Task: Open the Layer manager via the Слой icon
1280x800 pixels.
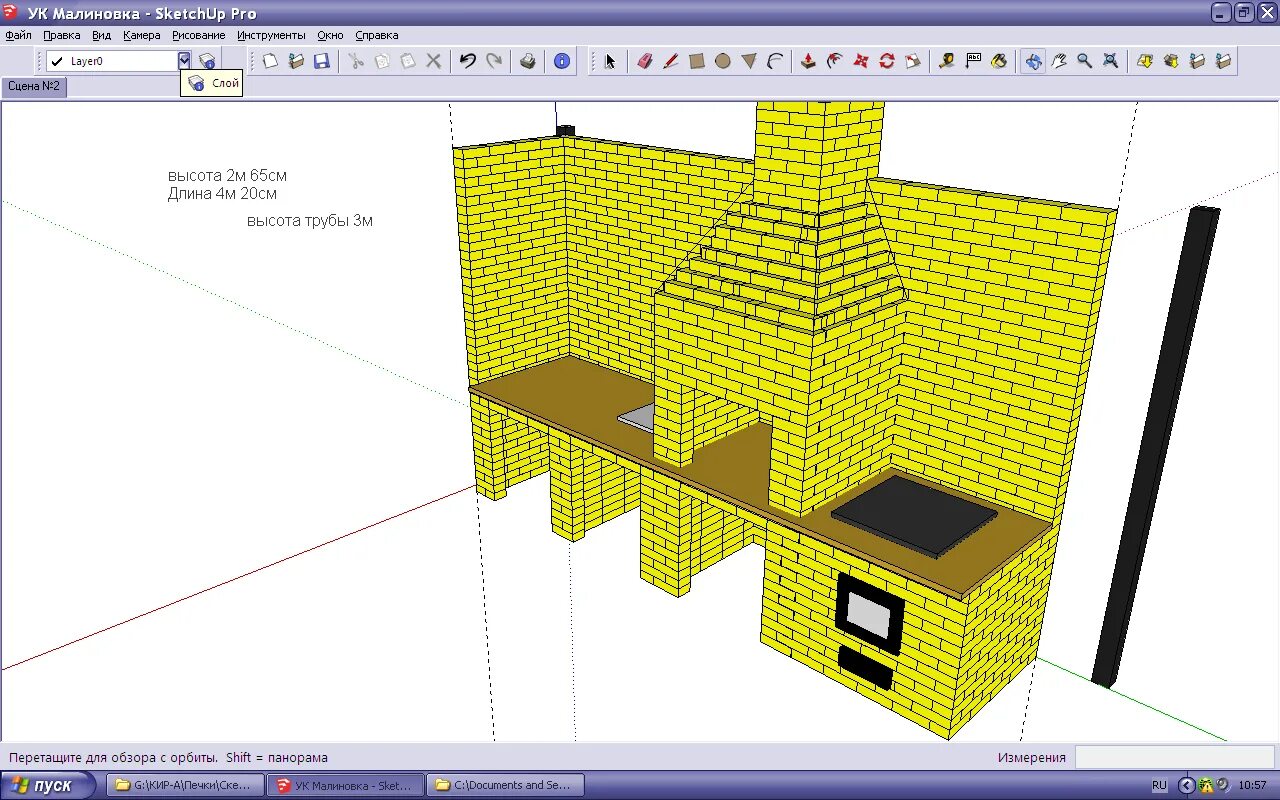Action: [x=207, y=60]
